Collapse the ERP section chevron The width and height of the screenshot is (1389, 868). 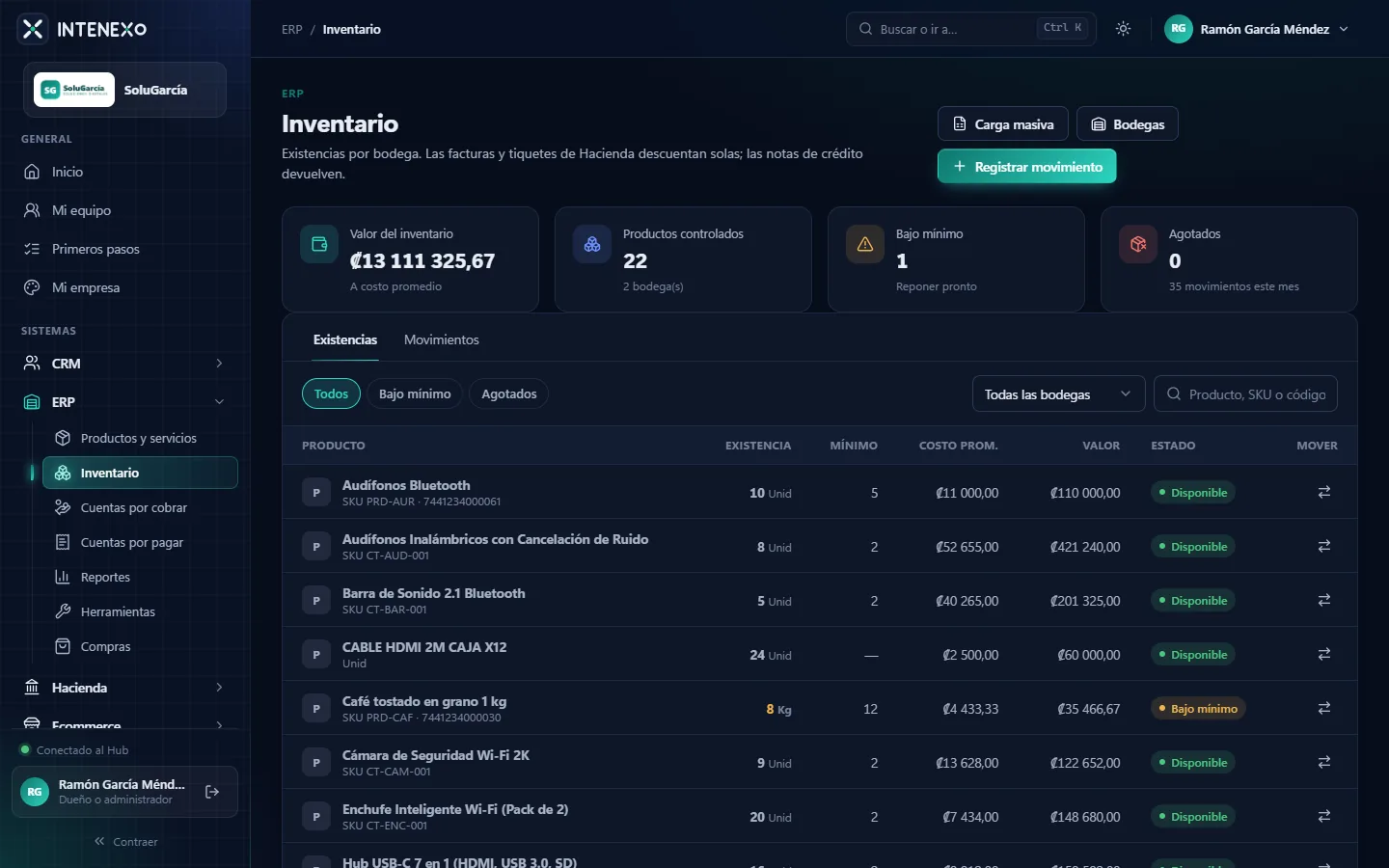[219, 402]
